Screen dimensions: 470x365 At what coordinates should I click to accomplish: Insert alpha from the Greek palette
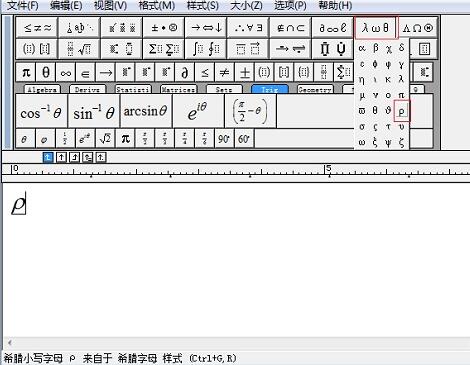(362, 48)
